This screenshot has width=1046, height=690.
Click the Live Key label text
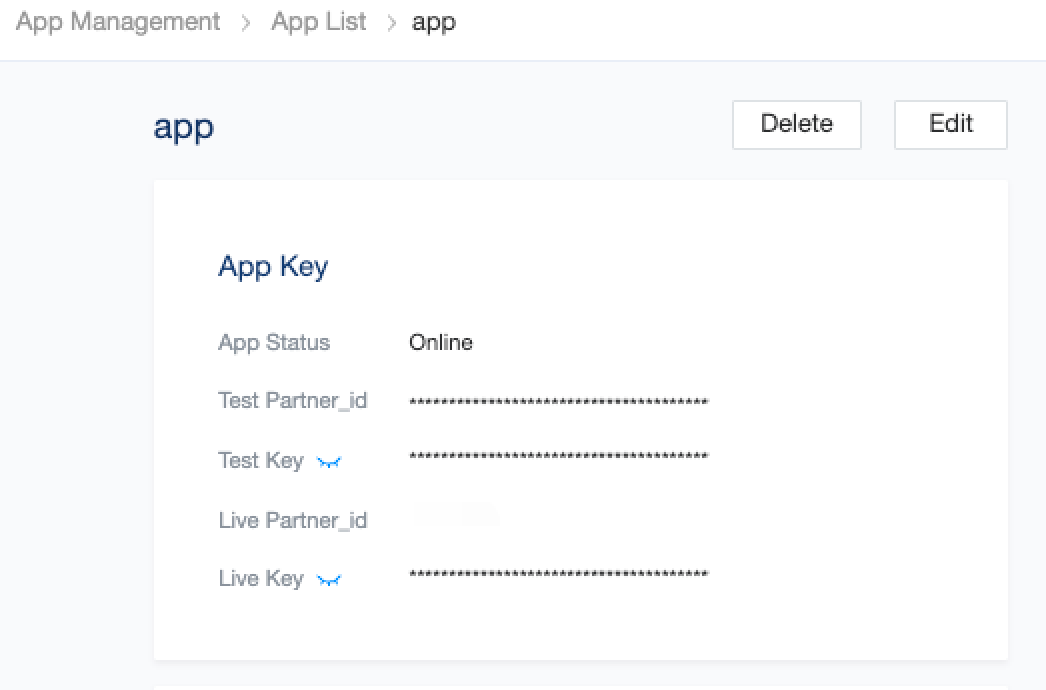tap(261, 579)
